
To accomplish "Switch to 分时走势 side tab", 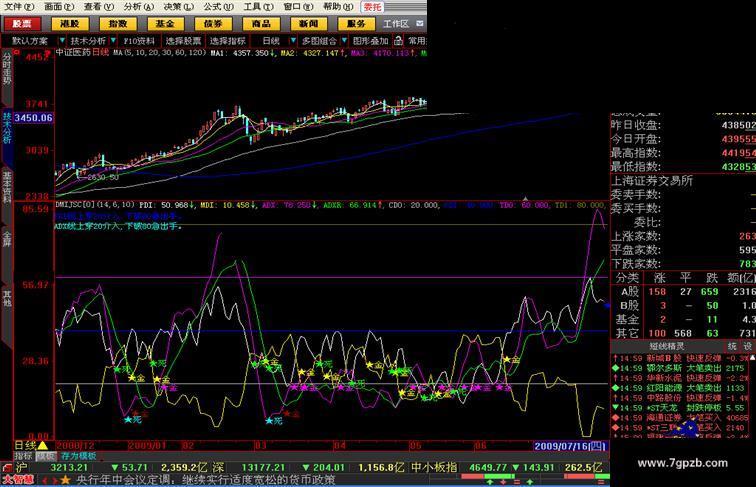I will pyautogui.click(x=7, y=68).
